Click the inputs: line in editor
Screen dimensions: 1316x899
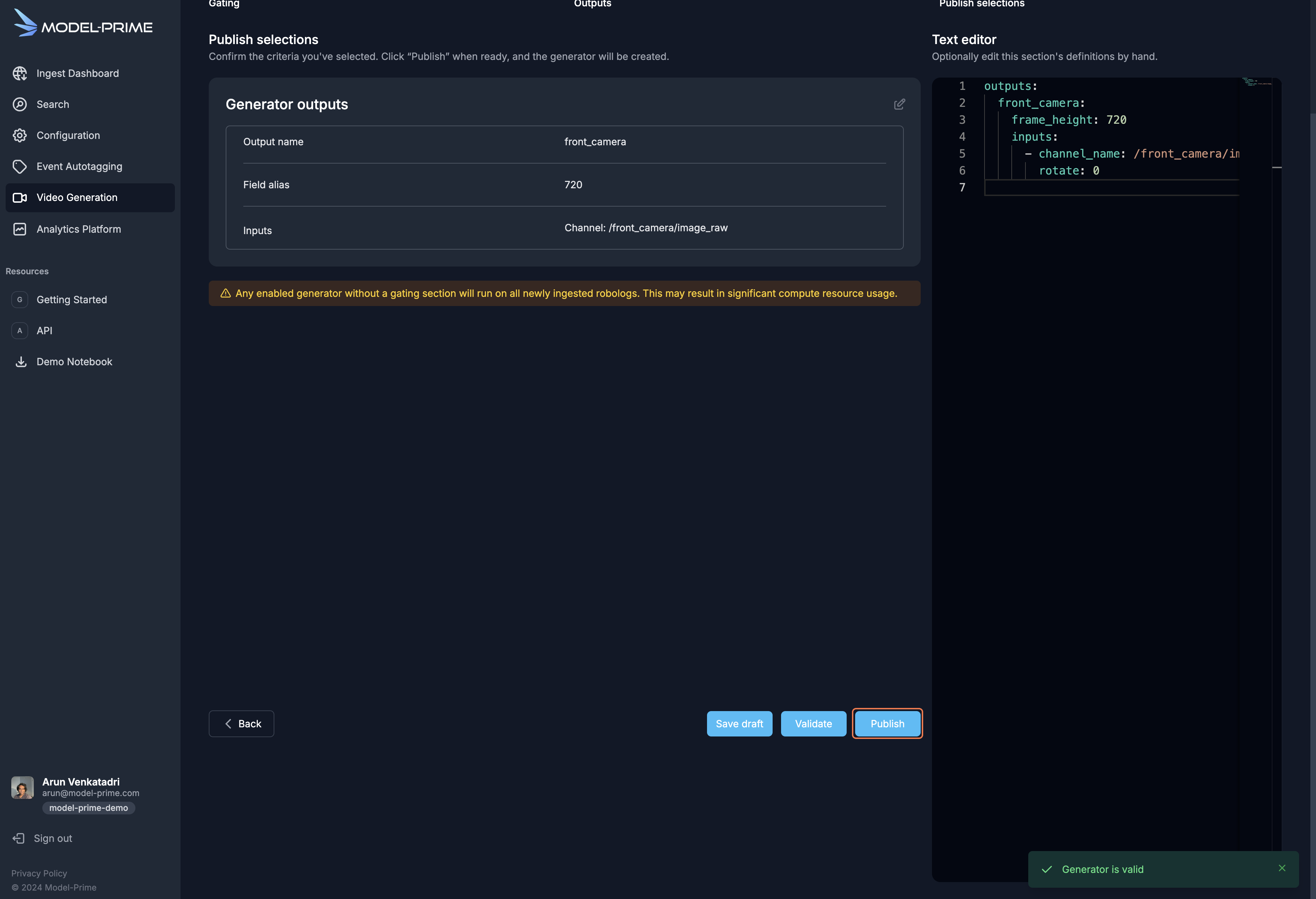[x=1035, y=137]
